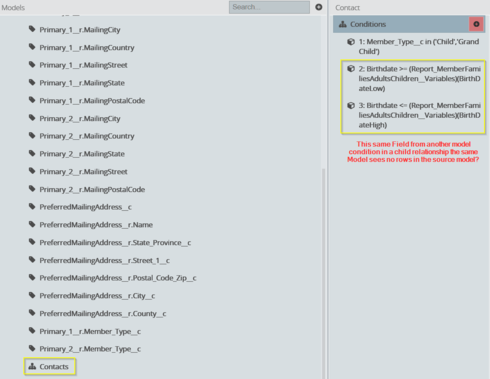
Task: Select field Primary_2__r.MailingPostalCode
Action: point(92,189)
